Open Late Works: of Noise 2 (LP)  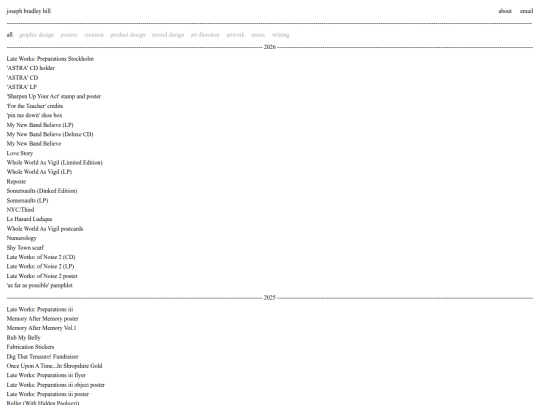click(x=40, y=266)
